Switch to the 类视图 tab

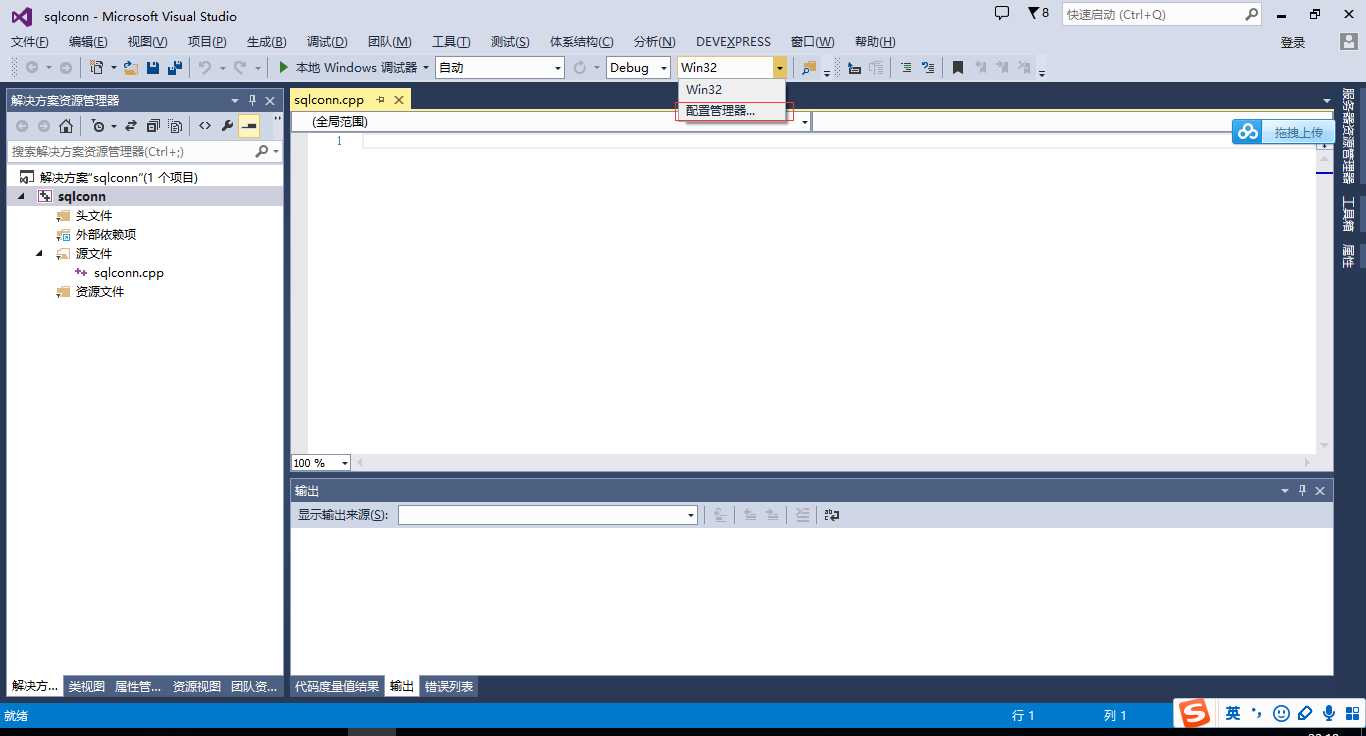point(87,687)
